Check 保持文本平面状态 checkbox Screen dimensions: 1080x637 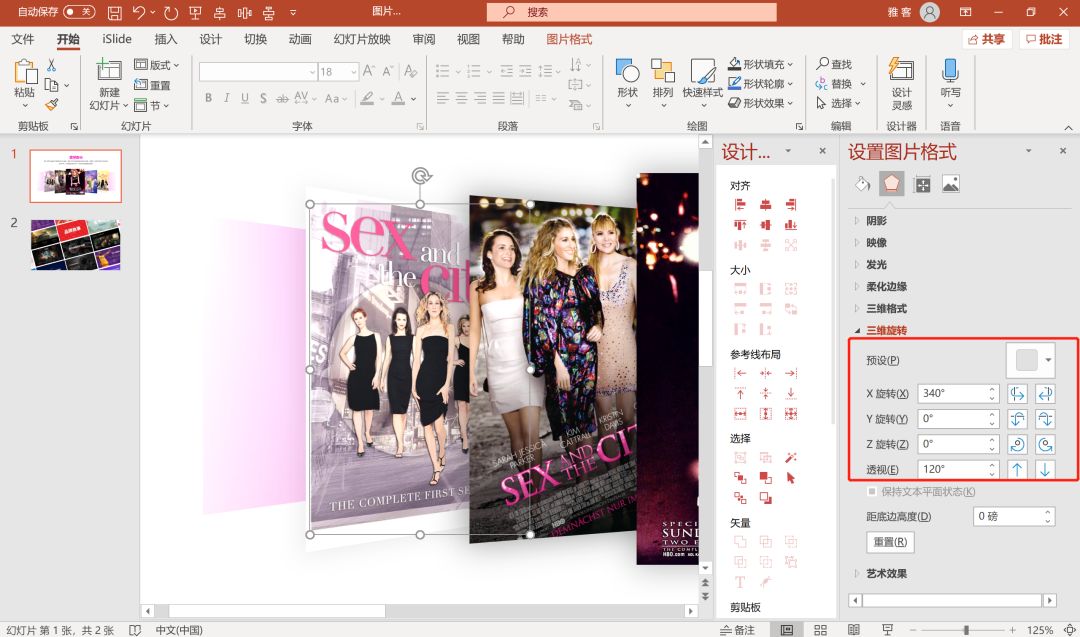coord(872,492)
